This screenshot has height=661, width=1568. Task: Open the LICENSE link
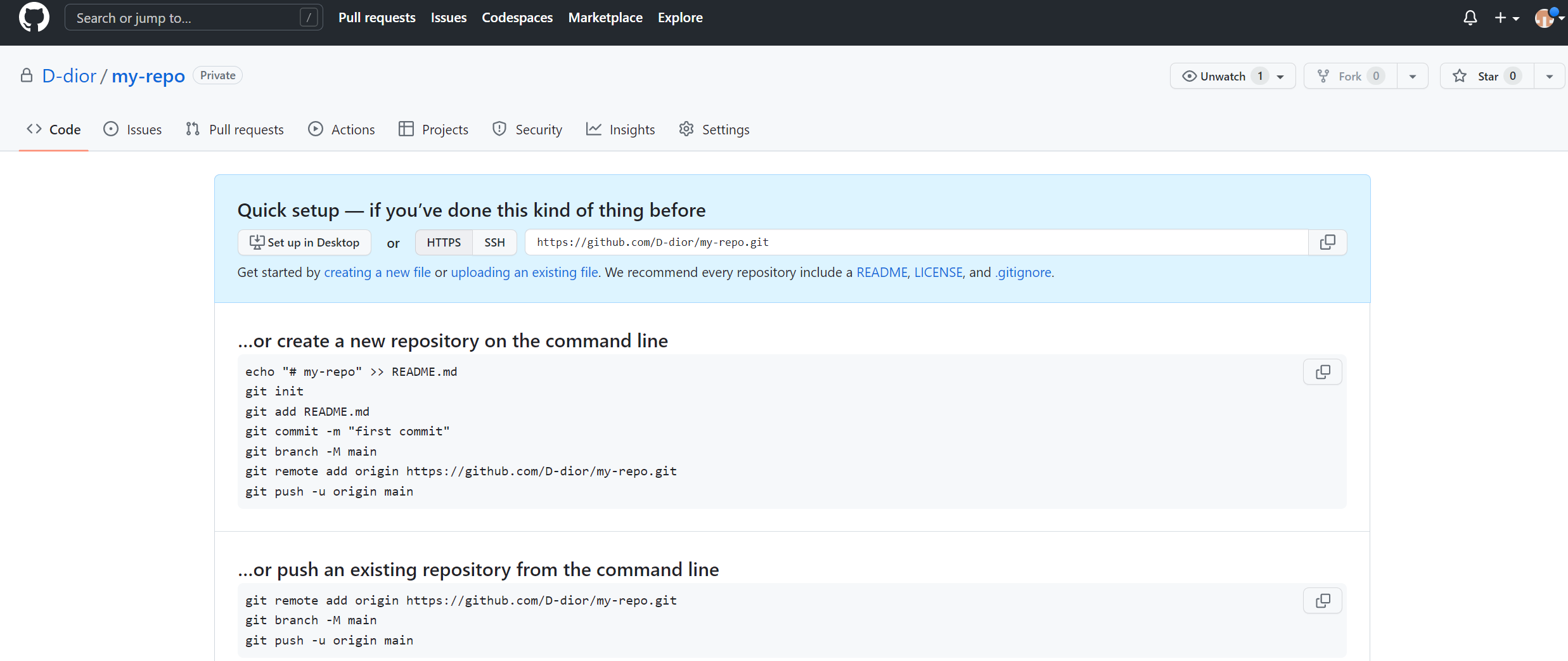click(938, 273)
